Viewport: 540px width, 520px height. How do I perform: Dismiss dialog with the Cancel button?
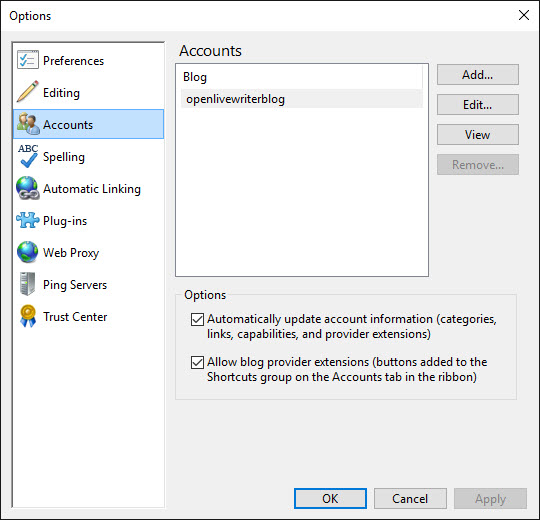point(410,498)
